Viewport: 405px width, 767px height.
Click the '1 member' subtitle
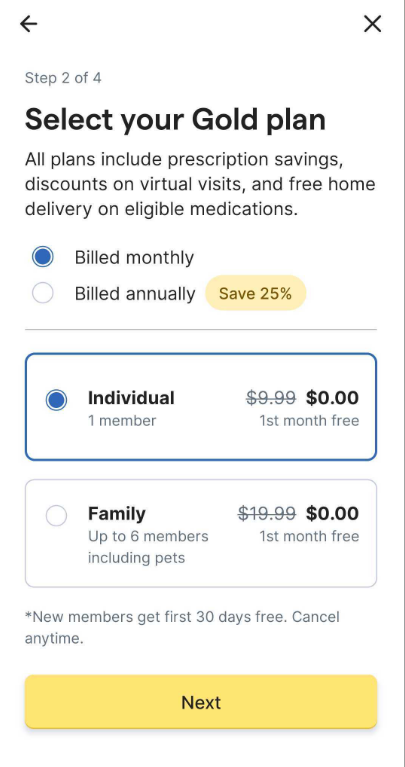point(122,421)
